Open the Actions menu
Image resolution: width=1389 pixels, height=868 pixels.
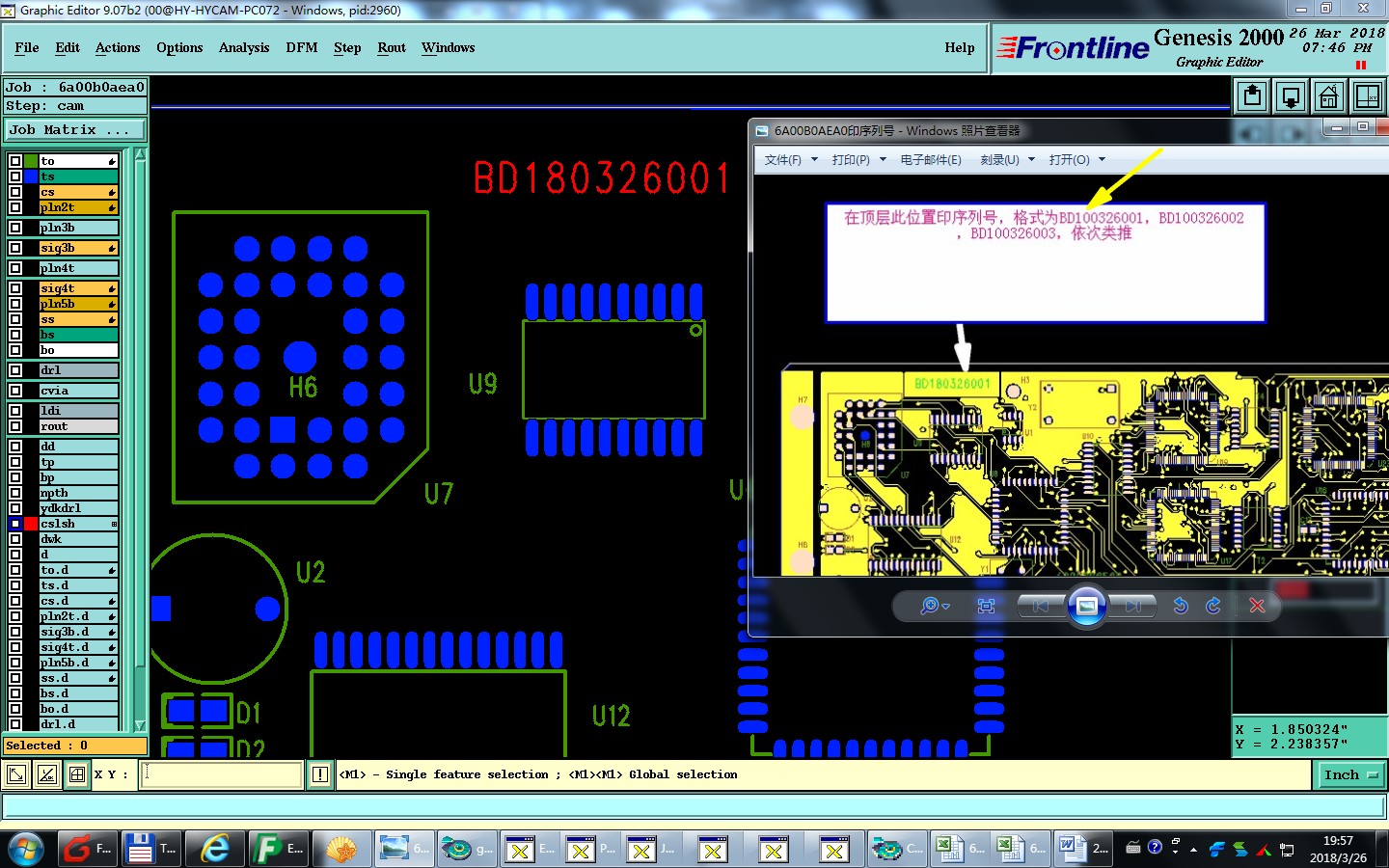point(118,47)
